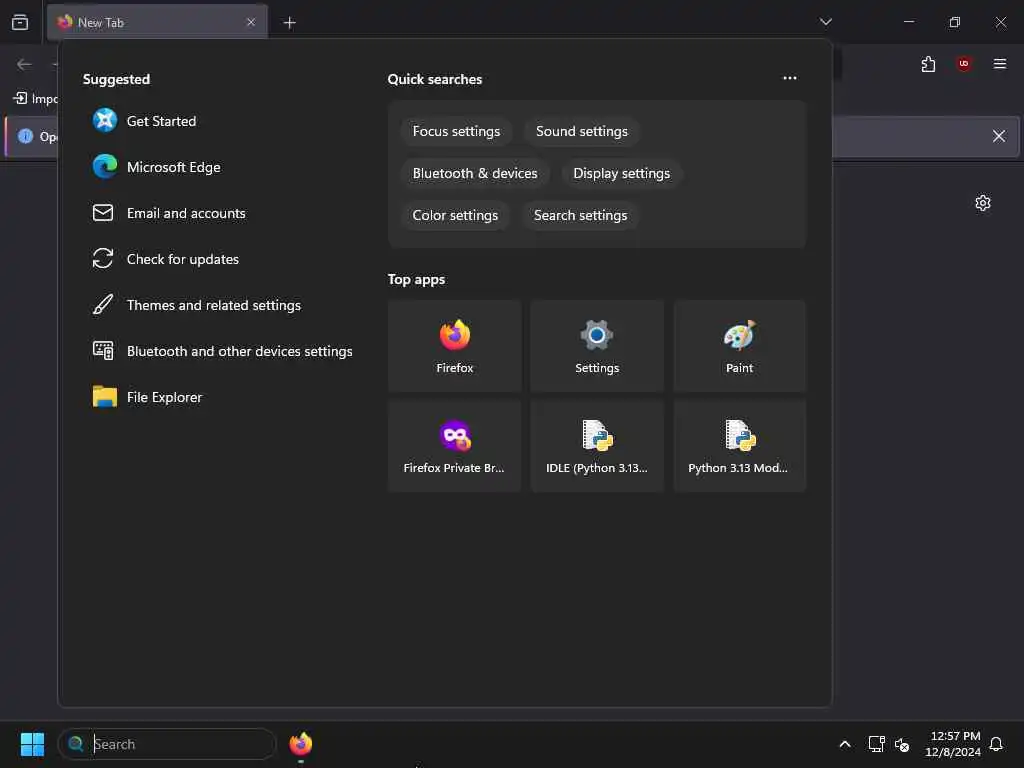The image size is (1024, 768).
Task: Open Settings app tile
Action: coord(597,346)
